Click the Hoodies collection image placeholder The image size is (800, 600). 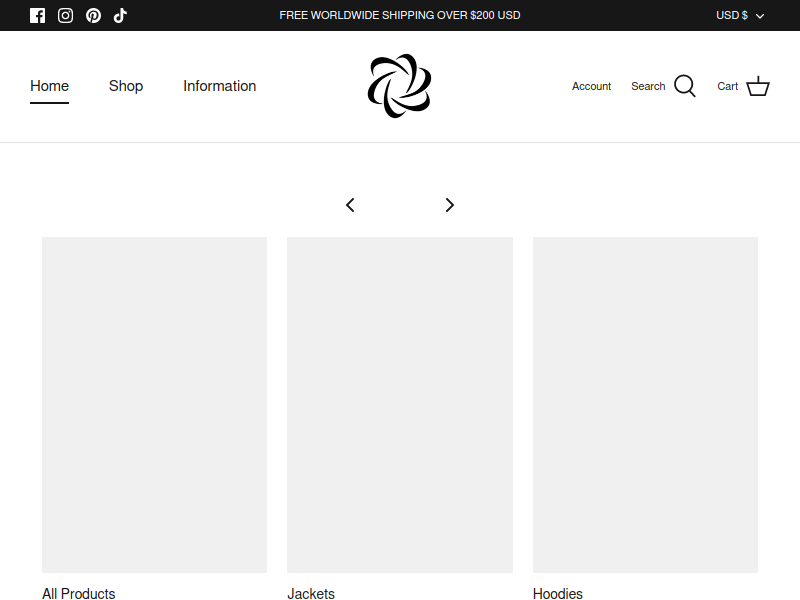click(x=645, y=404)
